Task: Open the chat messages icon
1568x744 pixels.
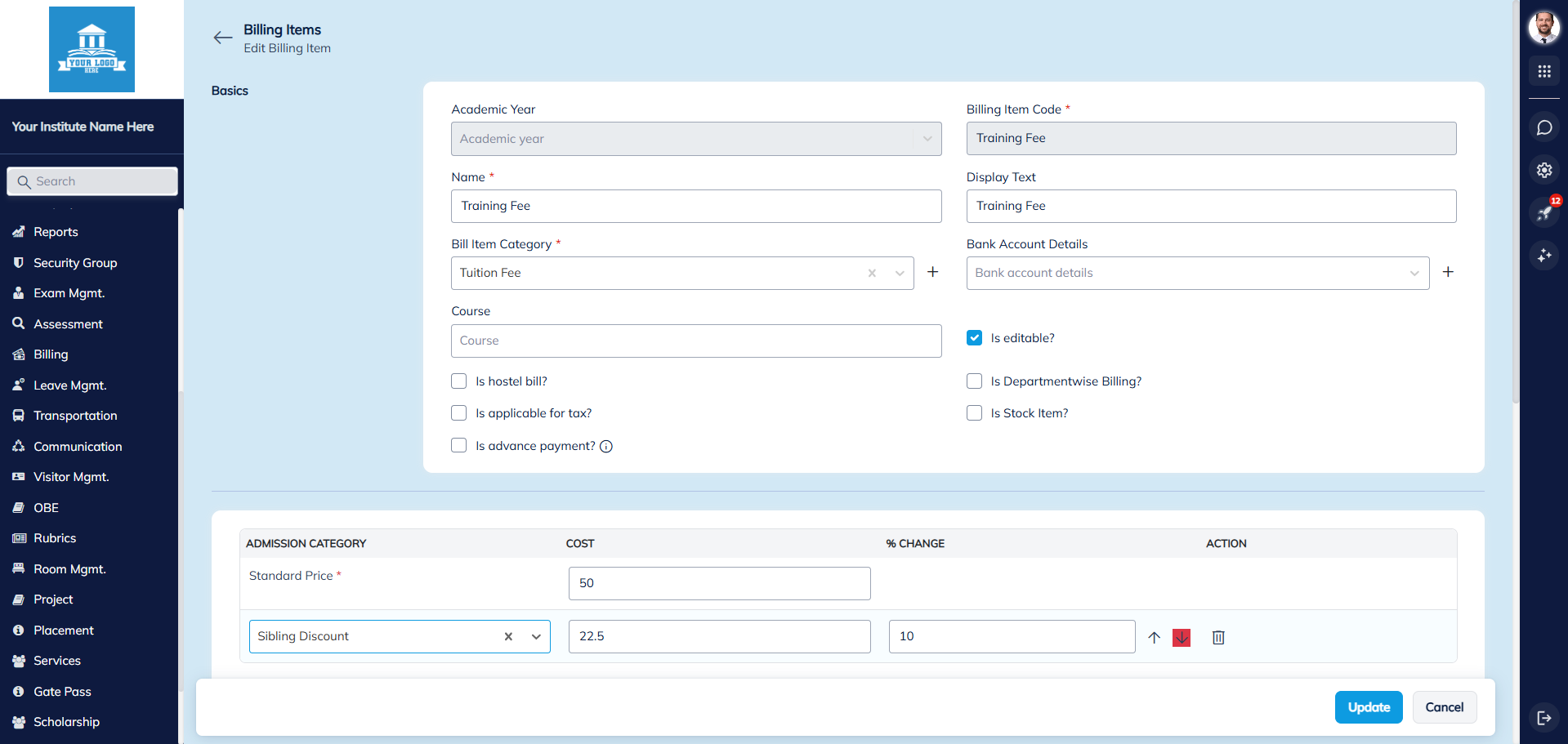Action: coord(1543,127)
